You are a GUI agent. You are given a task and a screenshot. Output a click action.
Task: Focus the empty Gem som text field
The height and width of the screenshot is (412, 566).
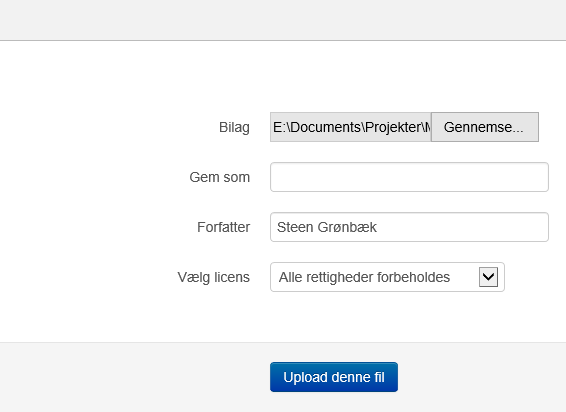[x=409, y=177]
